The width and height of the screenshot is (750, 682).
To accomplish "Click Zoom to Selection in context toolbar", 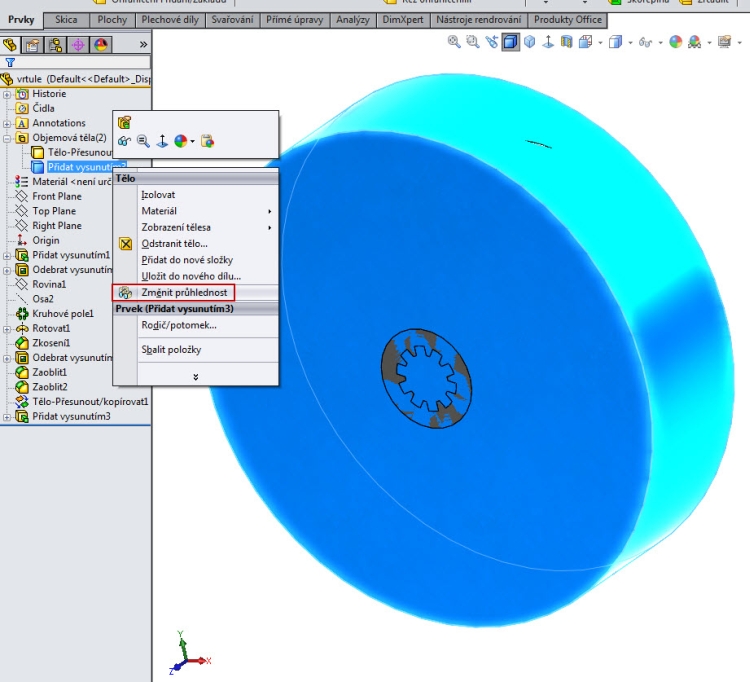I will 143,141.
